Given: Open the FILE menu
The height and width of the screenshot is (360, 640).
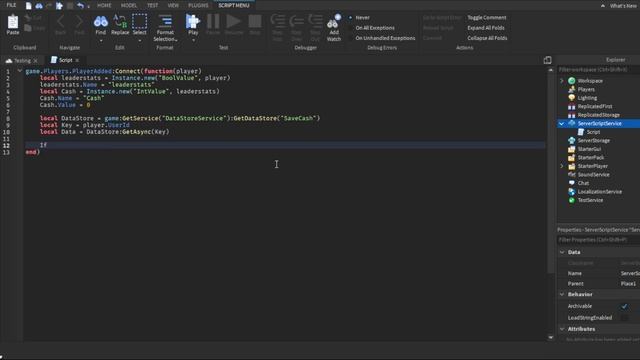Looking at the screenshot, I should click(11, 5).
